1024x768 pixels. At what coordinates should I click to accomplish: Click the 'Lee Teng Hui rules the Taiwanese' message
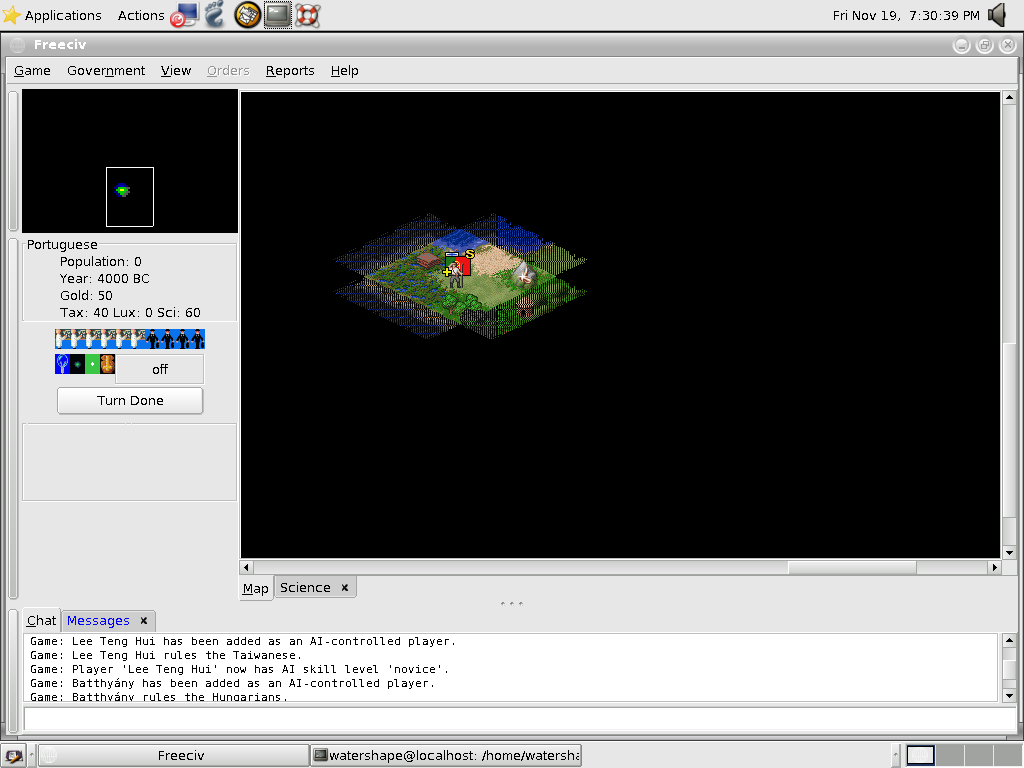coord(166,655)
